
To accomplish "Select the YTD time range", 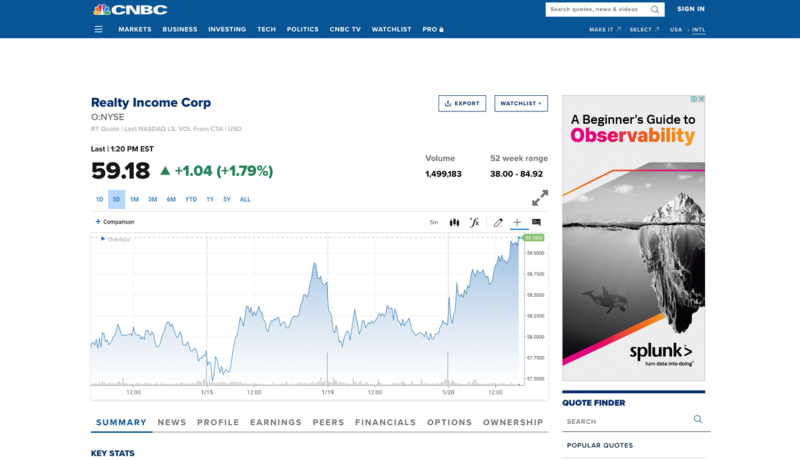I will coord(191,199).
